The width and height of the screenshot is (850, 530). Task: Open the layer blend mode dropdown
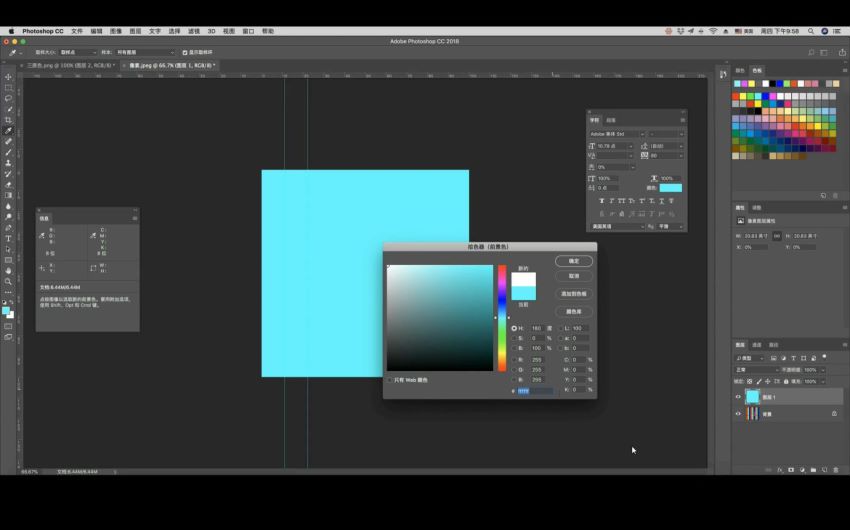pos(757,370)
